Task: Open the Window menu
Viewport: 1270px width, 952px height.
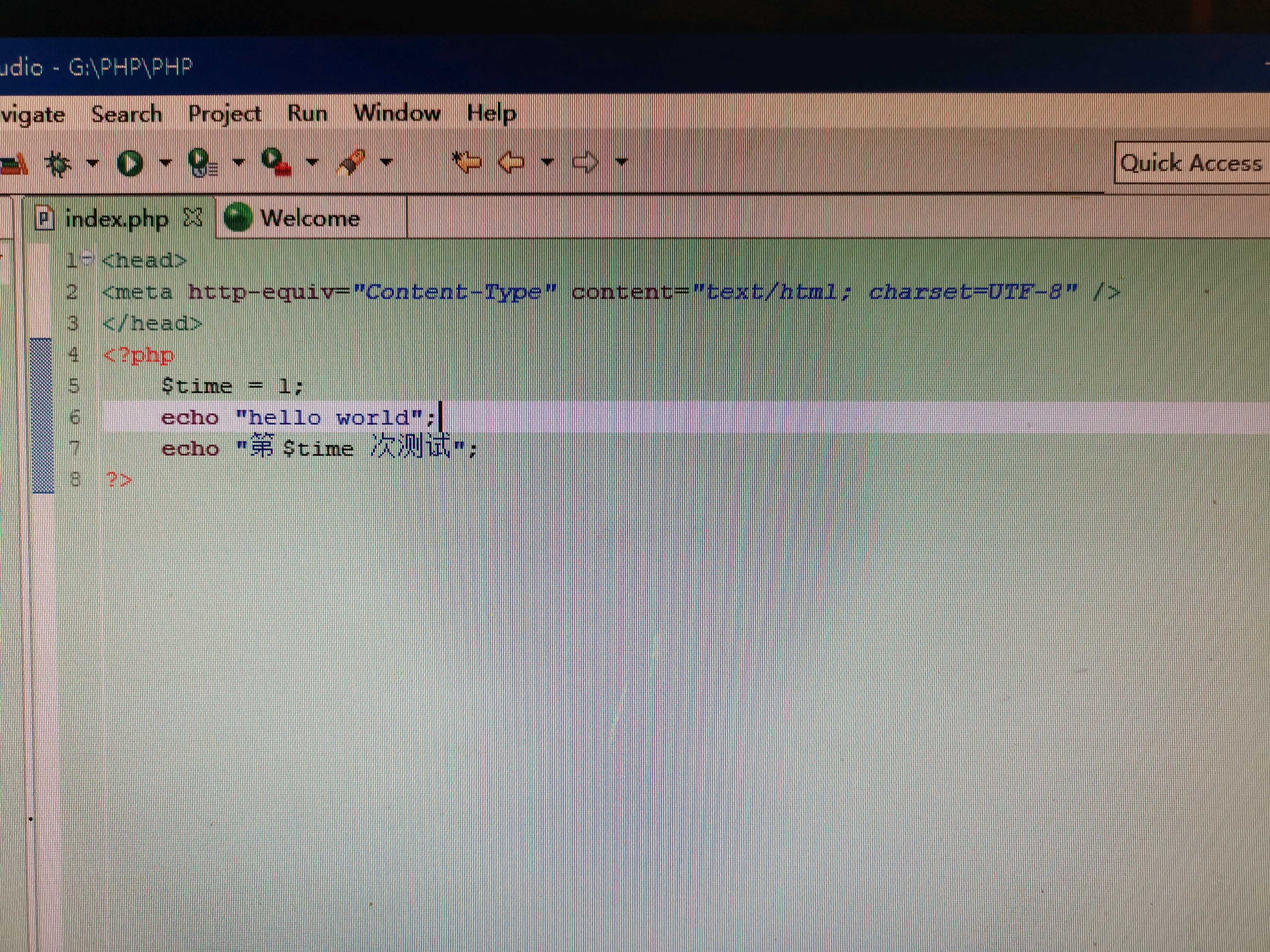Action: point(397,113)
